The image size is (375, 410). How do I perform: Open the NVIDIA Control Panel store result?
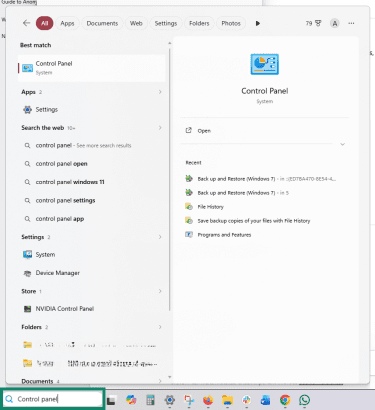91,309
